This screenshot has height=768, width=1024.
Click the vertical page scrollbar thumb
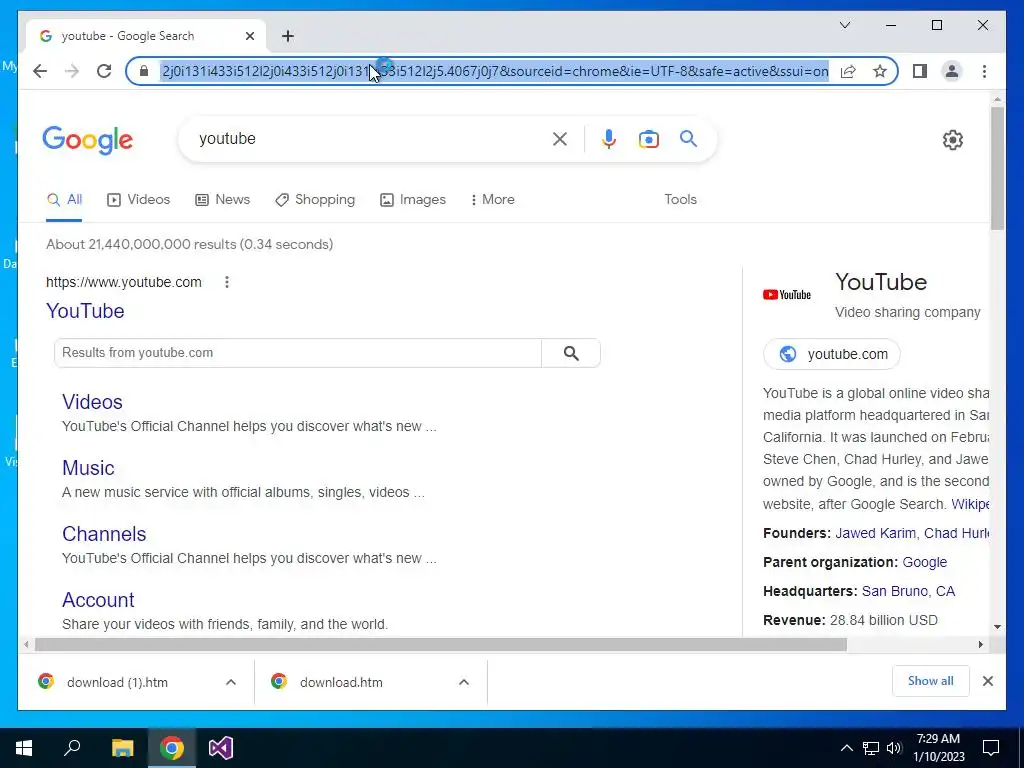coord(997,168)
